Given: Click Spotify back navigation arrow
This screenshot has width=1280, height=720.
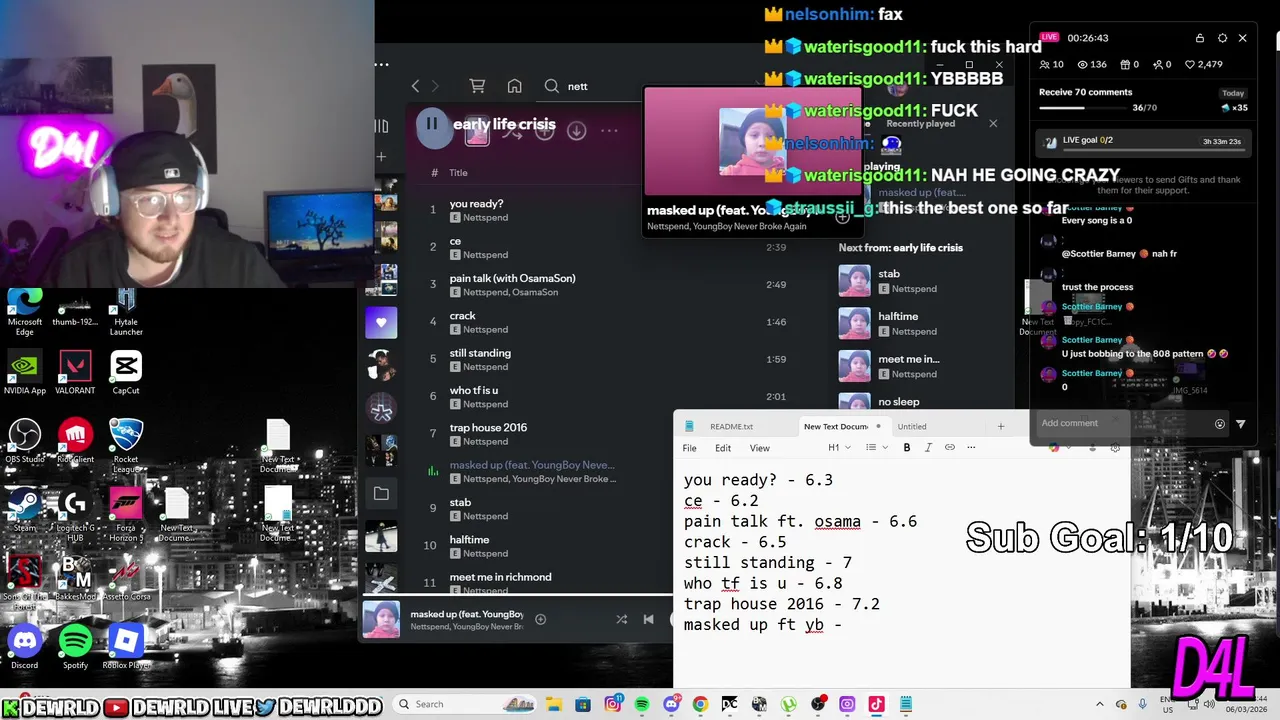Looking at the screenshot, I should click(416, 86).
